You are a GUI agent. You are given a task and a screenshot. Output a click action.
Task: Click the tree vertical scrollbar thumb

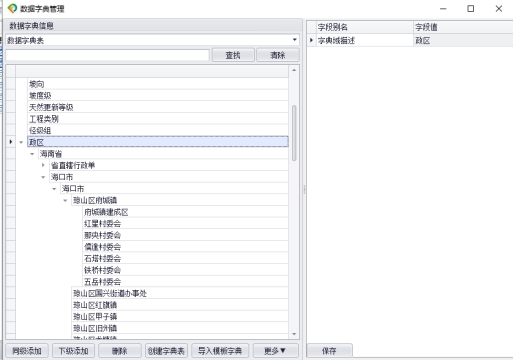click(294, 133)
